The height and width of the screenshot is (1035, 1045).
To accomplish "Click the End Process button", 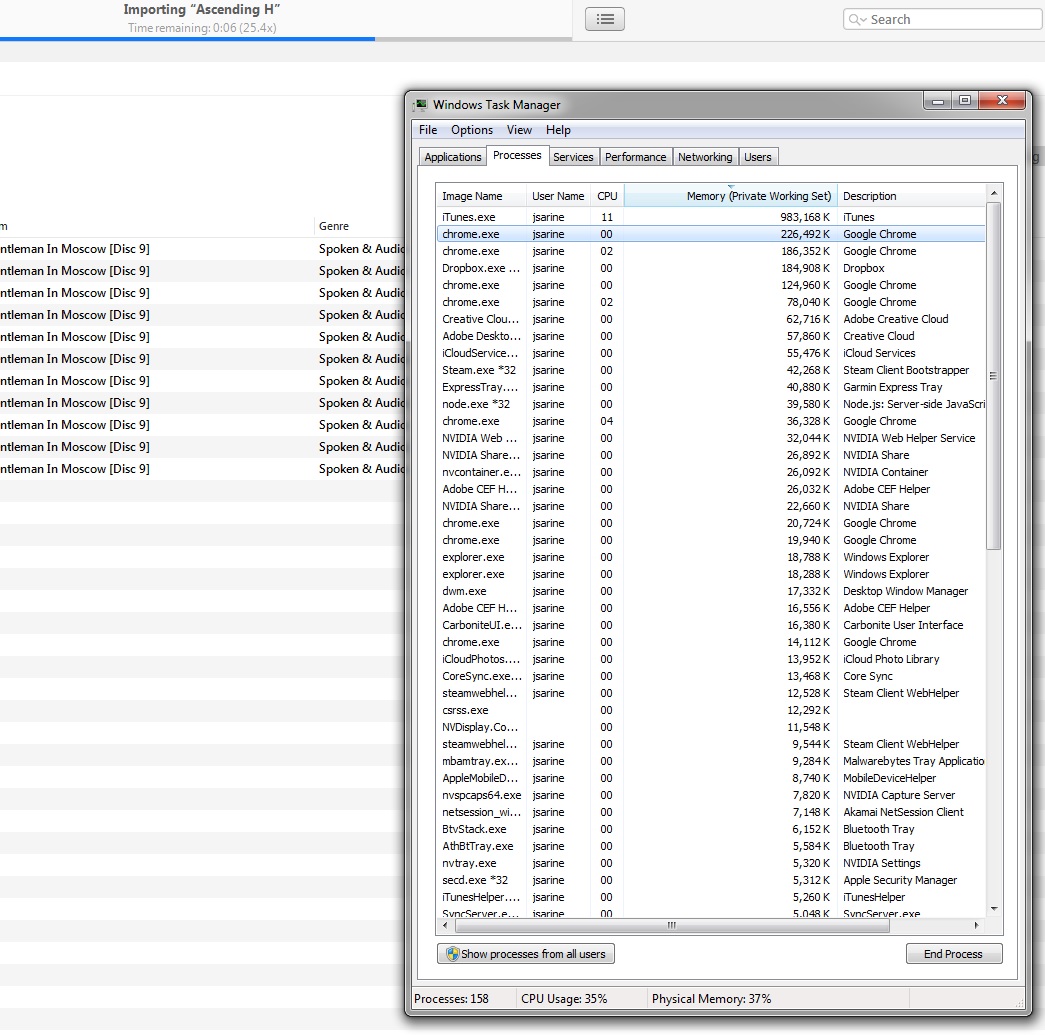I will pyautogui.click(x=954, y=954).
